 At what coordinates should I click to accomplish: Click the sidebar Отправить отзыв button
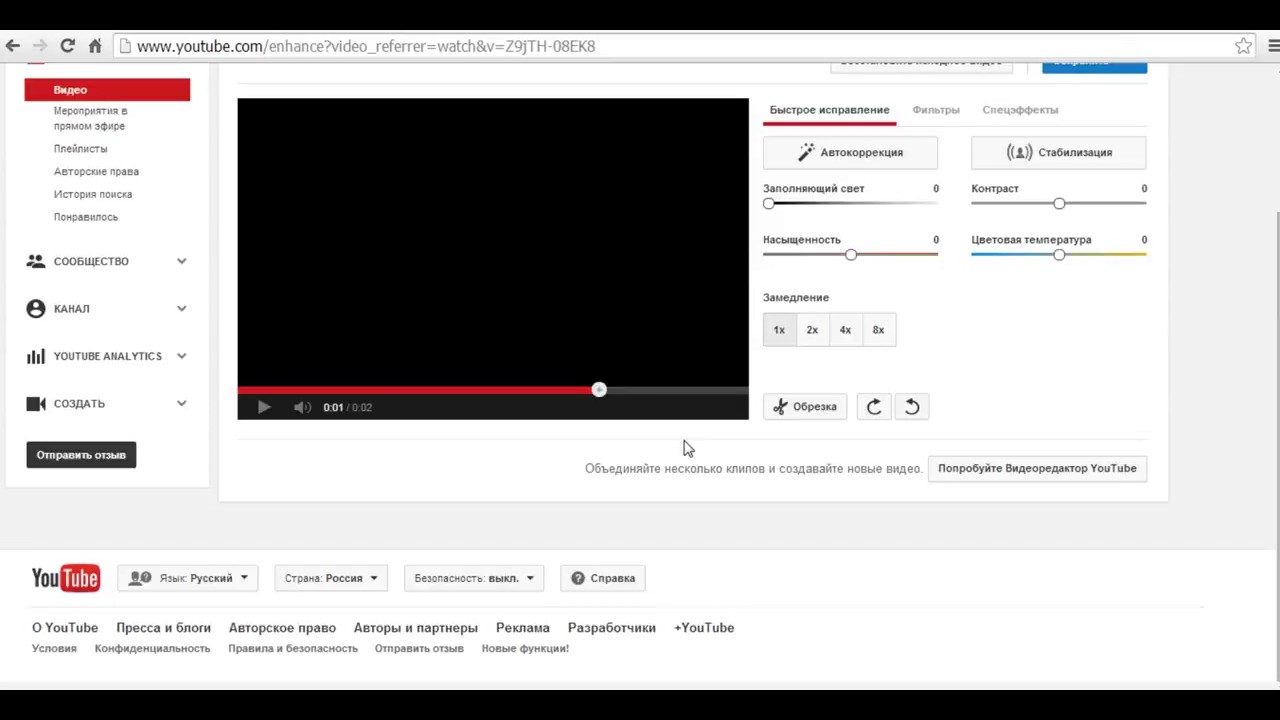tap(81, 455)
